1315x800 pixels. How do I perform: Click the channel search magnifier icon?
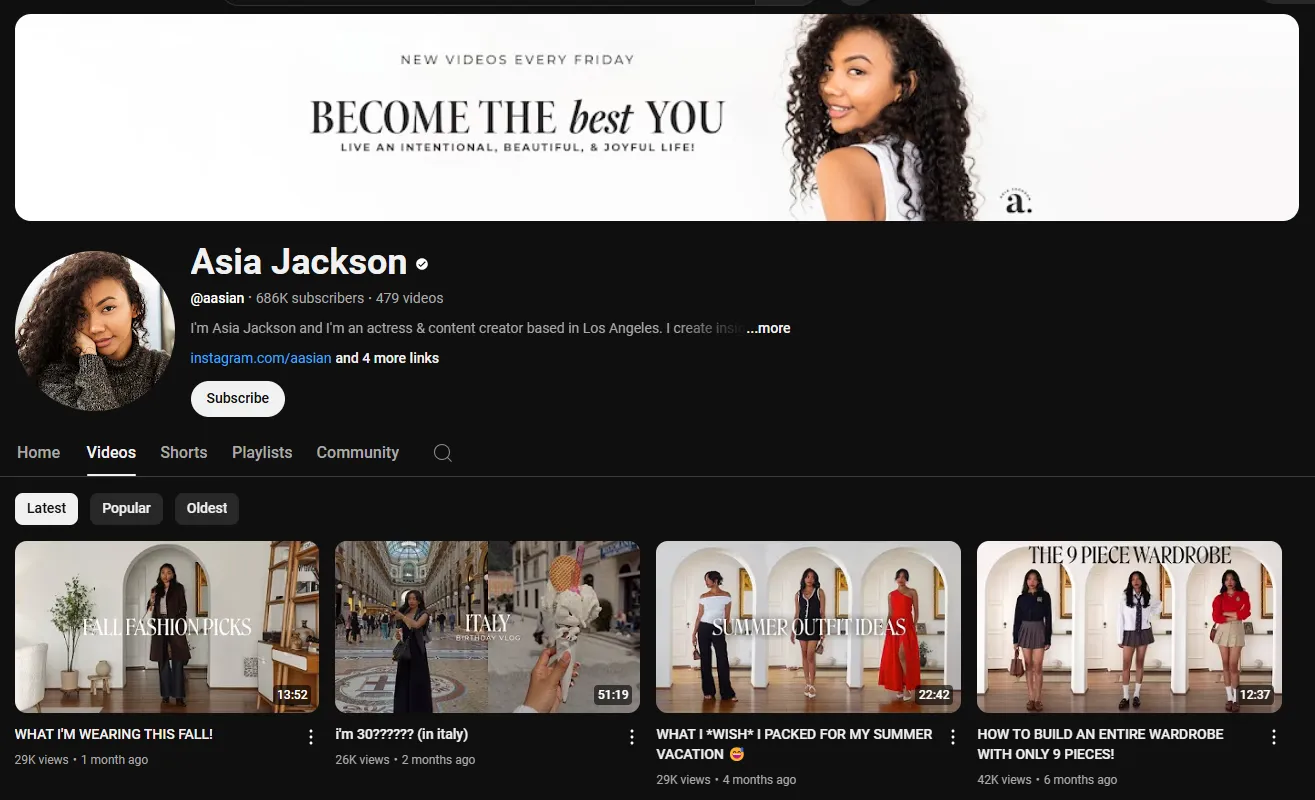tap(442, 453)
